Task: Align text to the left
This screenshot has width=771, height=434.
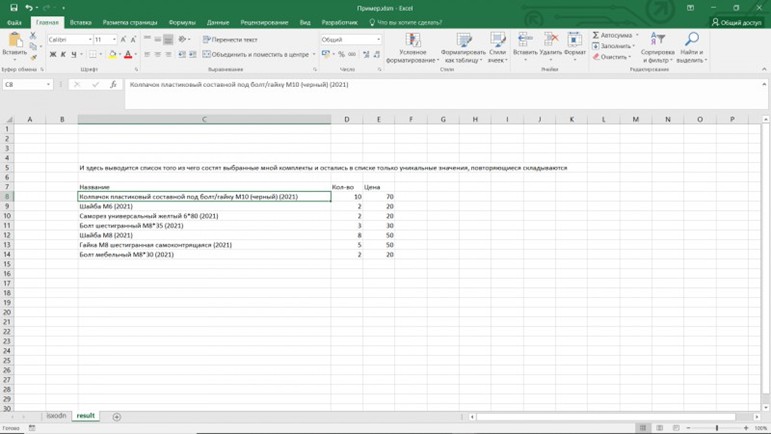Action: click(x=148, y=55)
